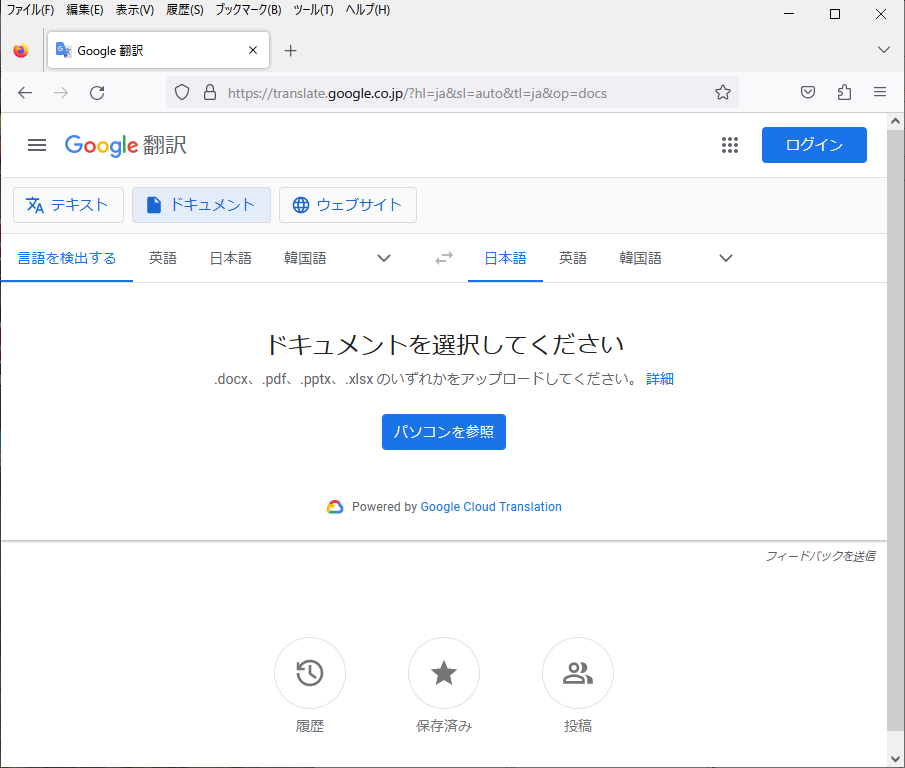Click scrollbar down arrow
This screenshot has width=905, height=768.
(x=895, y=758)
